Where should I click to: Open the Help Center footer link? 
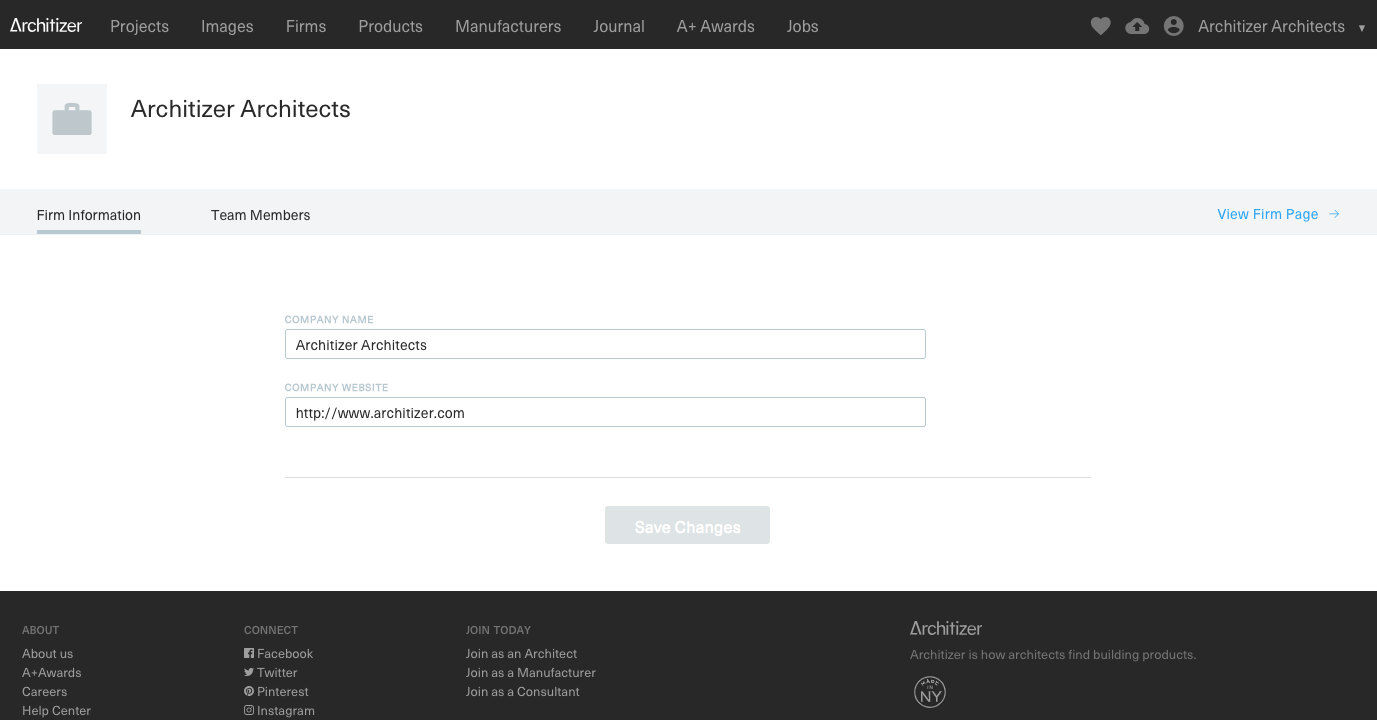(56, 710)
